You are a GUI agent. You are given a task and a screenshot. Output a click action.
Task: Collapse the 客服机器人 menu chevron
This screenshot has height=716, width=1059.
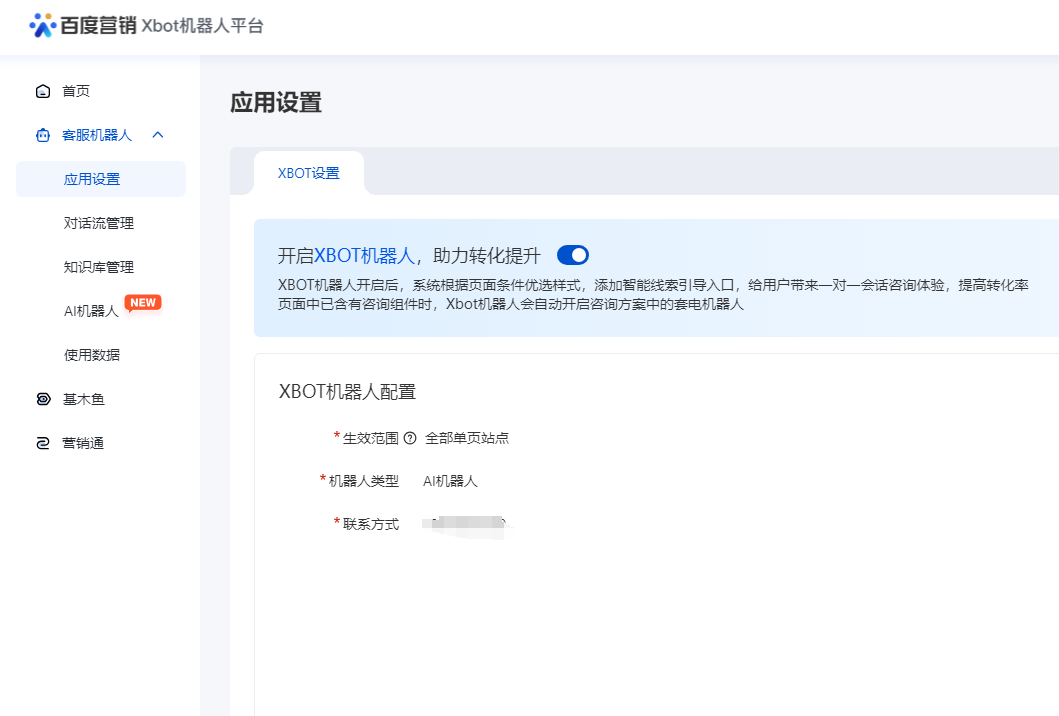click(x=158, y=135)
